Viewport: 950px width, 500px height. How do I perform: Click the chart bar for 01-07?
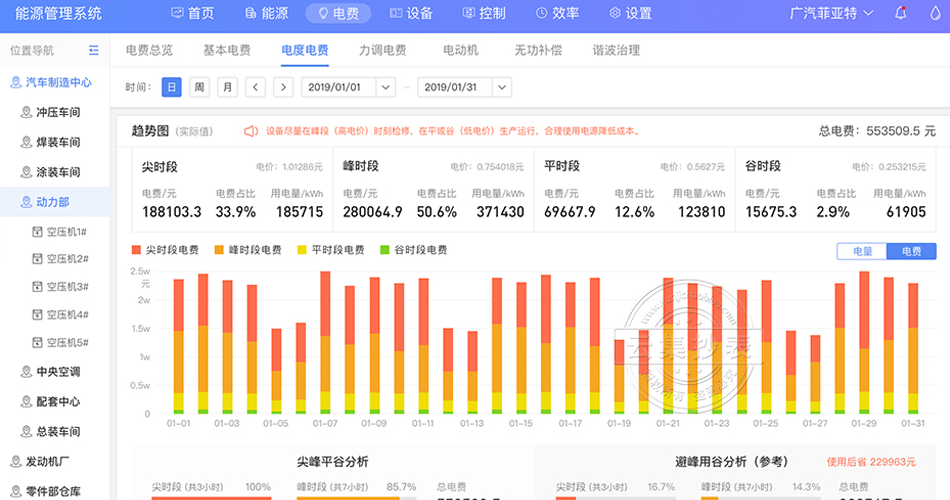[x=325, y=340]
